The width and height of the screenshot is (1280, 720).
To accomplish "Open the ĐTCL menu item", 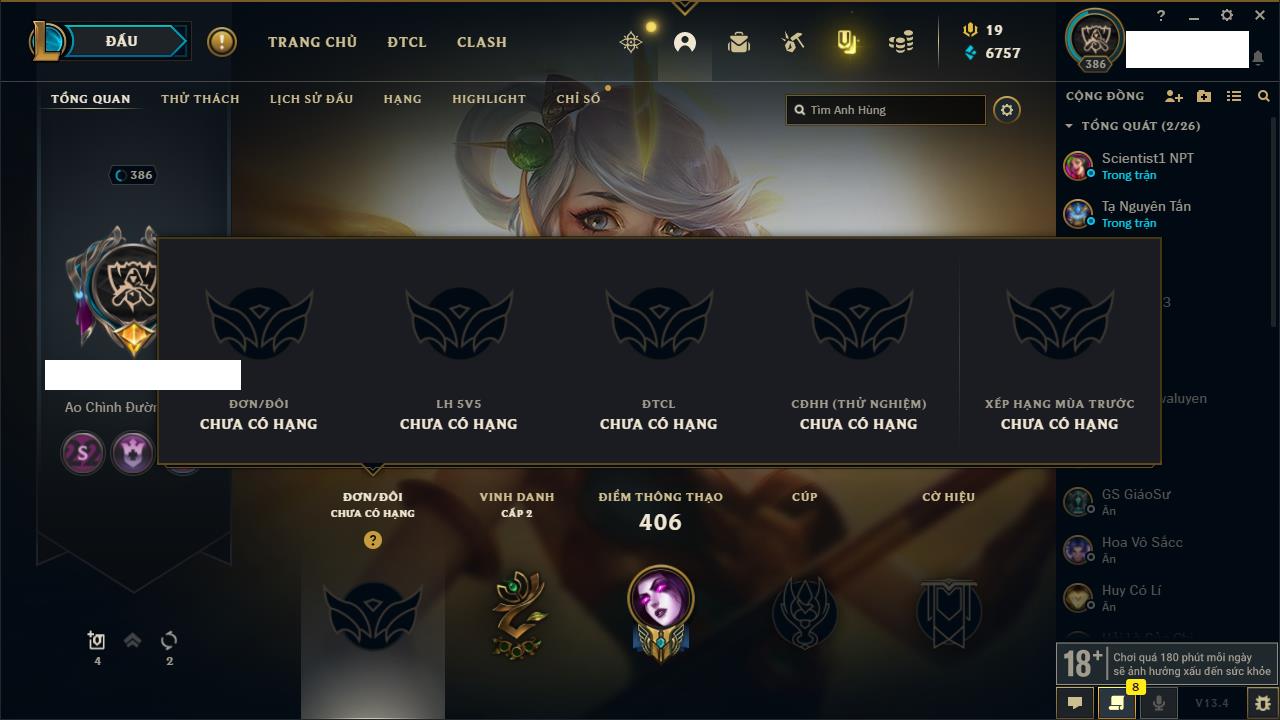I will 407,42.
